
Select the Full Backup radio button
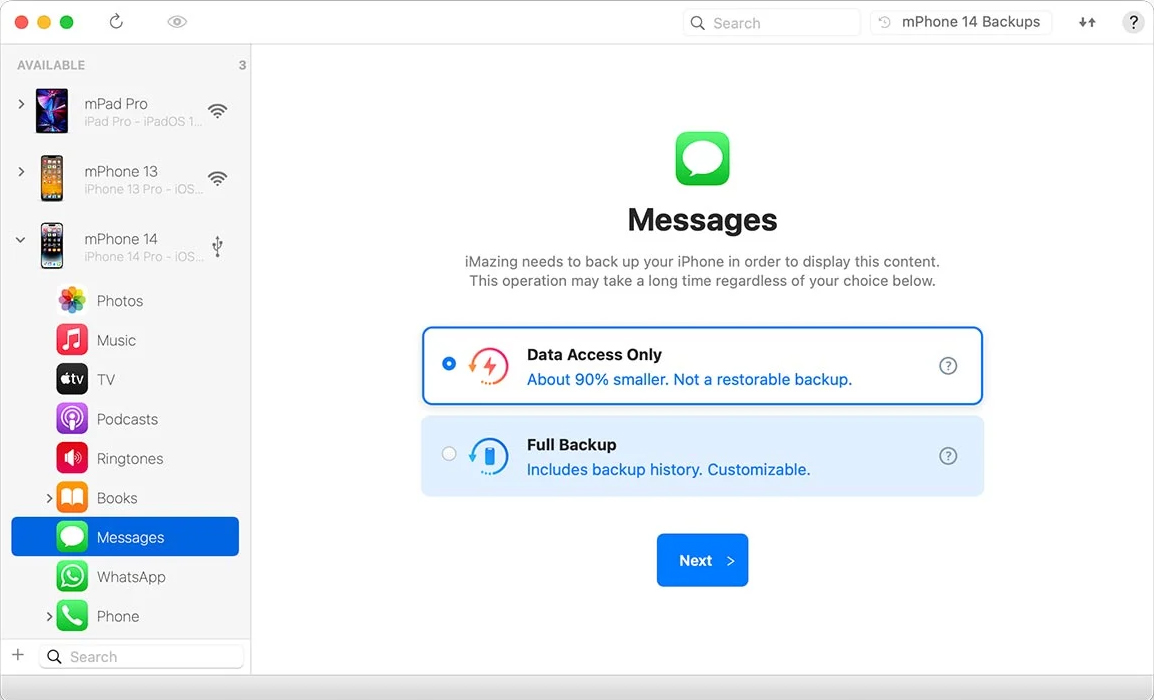pyautogui.click(x=449, y=454)
